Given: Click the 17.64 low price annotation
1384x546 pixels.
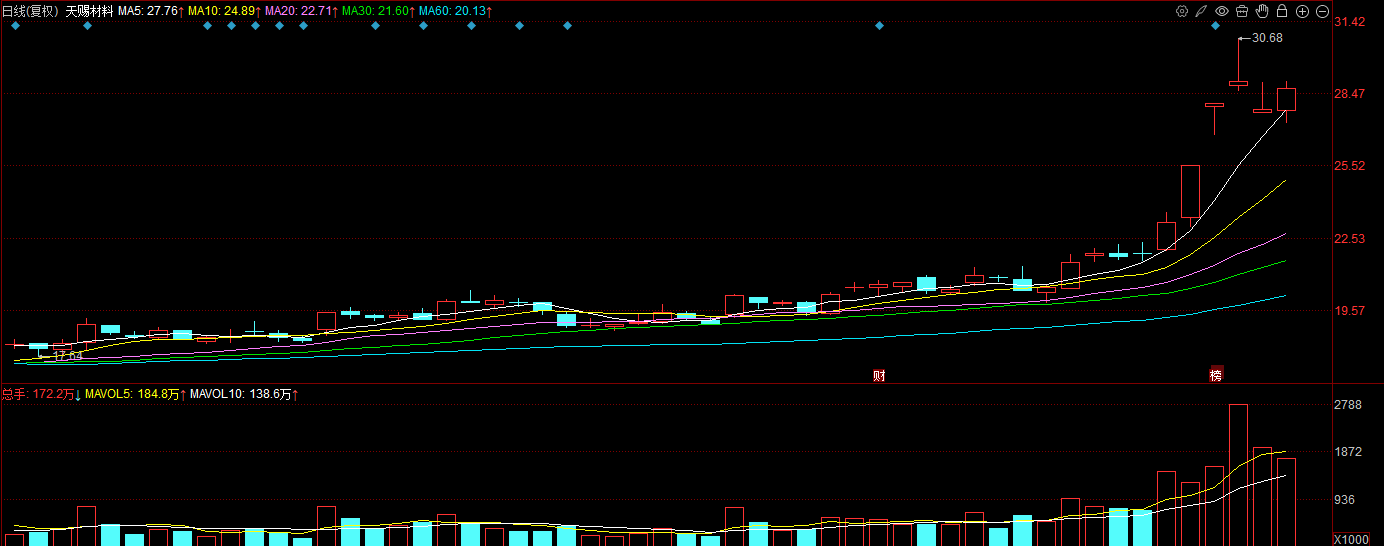Looking at the screenshot, I should click(68, 356).
